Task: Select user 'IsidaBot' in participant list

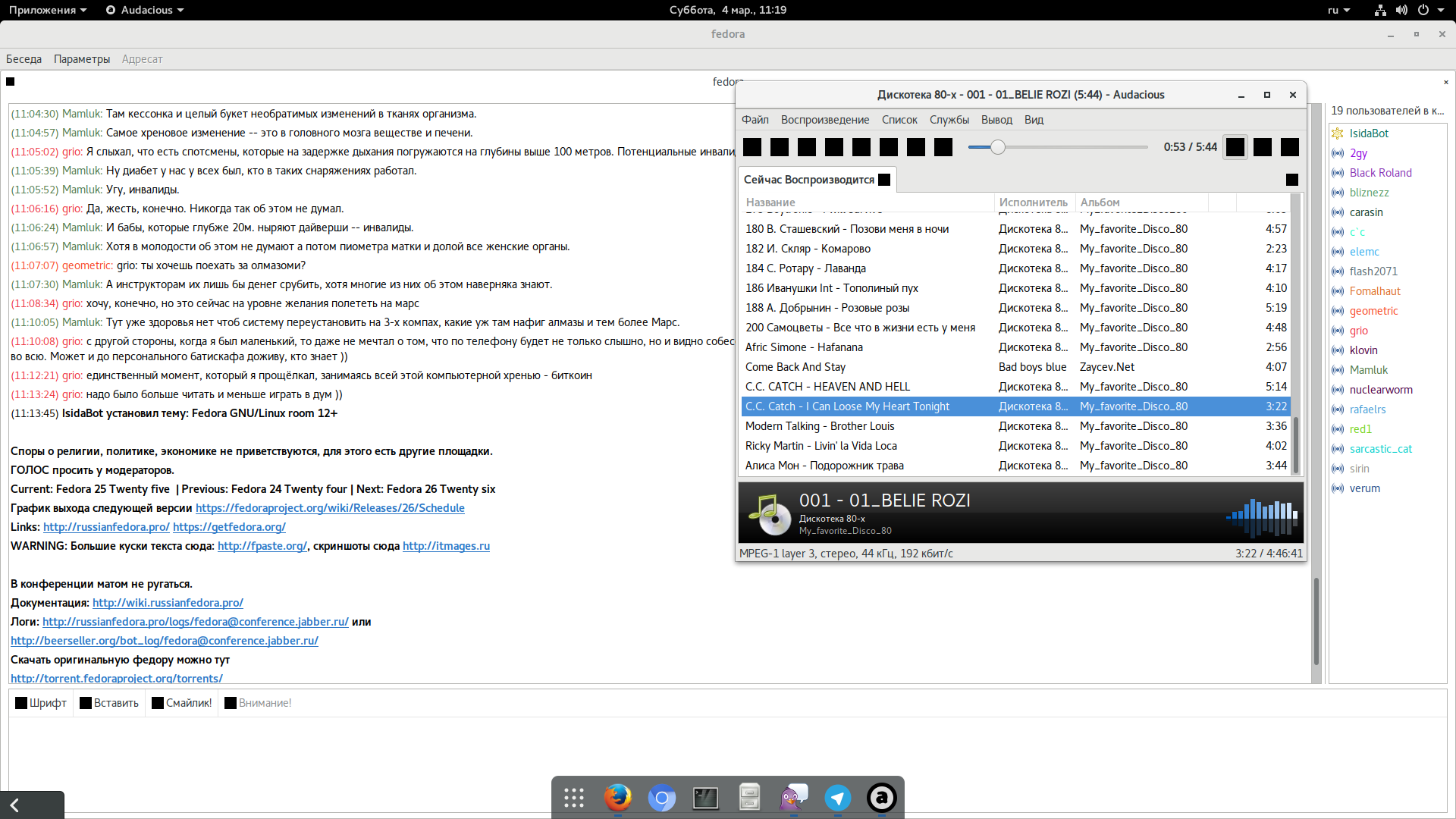Action: 1387,133
